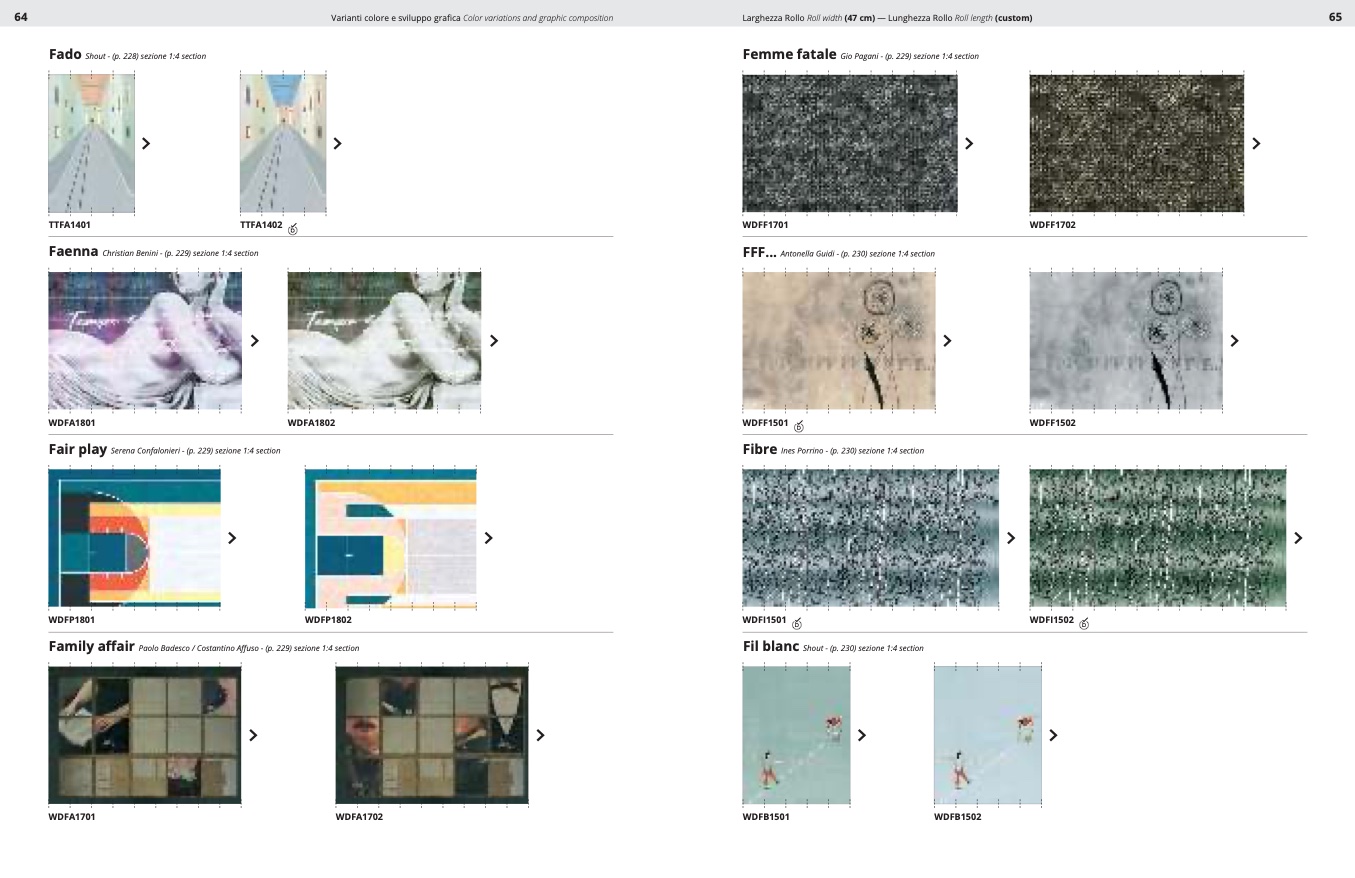Click the page number 64 in header
This screenshot has width=1355, height=878.
coord(21,17)
